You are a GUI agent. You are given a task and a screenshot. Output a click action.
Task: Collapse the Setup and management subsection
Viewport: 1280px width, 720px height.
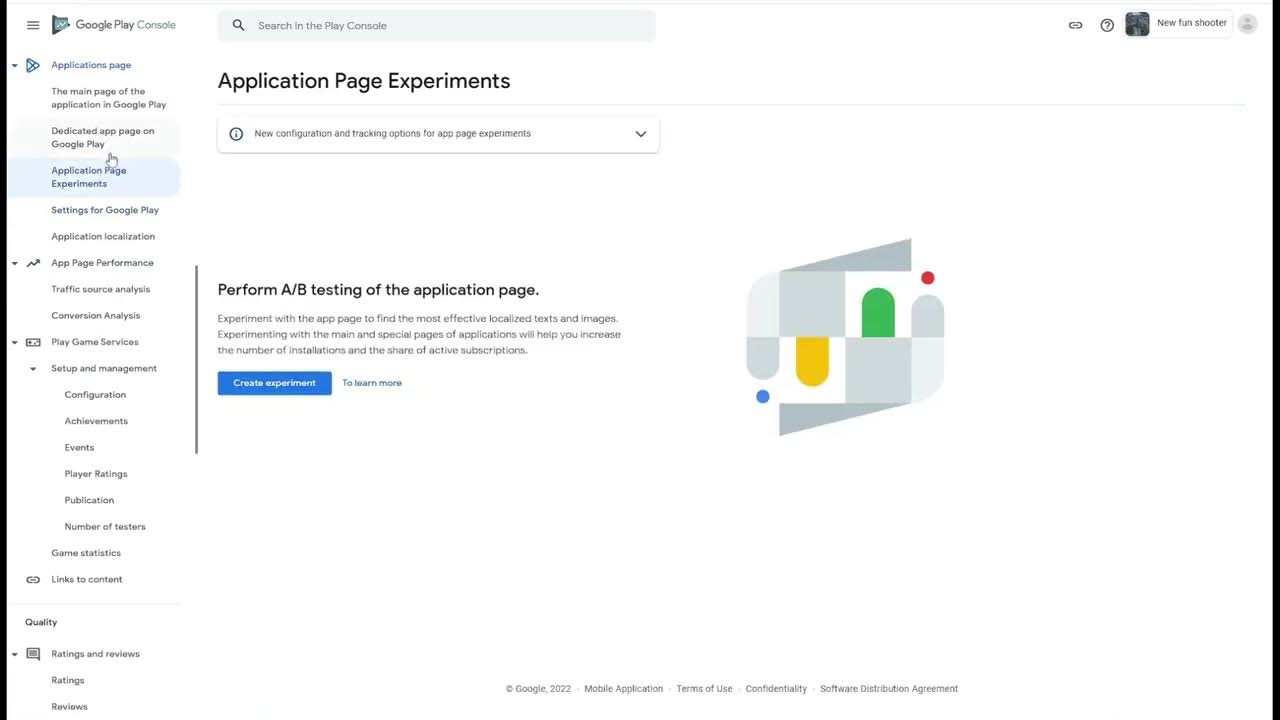(x=33, y=369)
